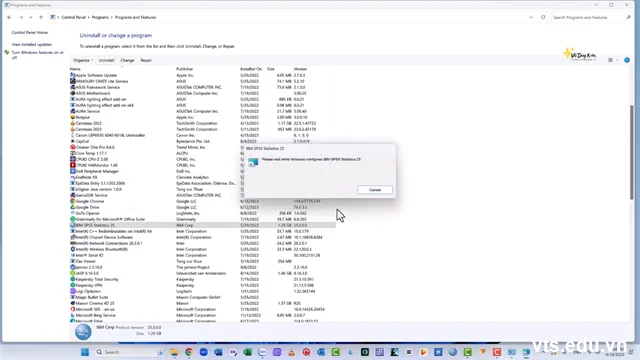
Task: Open the help question mark icon
Action: (x=627, y=60)
